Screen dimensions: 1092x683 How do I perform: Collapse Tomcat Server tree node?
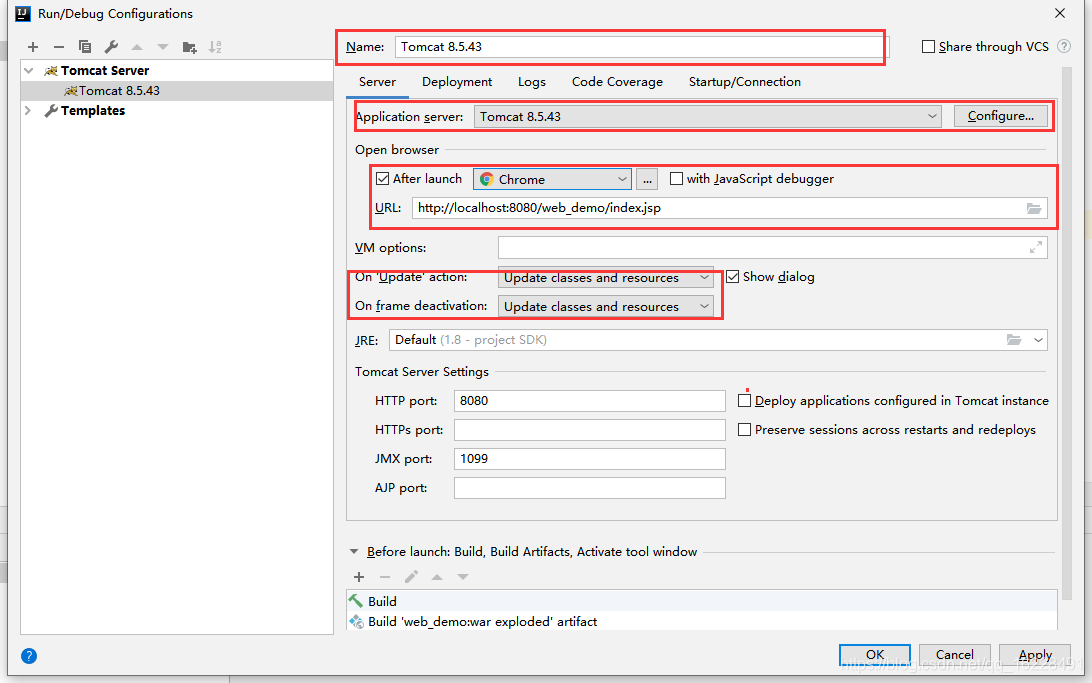coord(29,70)
